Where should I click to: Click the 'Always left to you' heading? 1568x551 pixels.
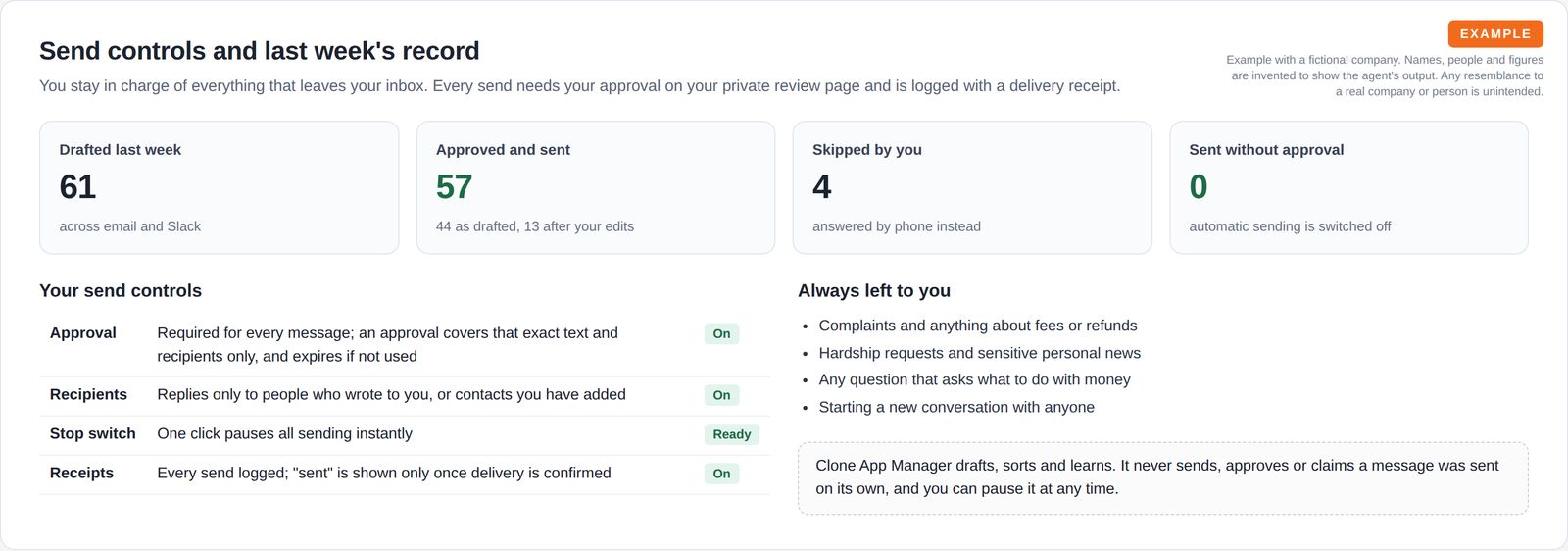[874, 291]
